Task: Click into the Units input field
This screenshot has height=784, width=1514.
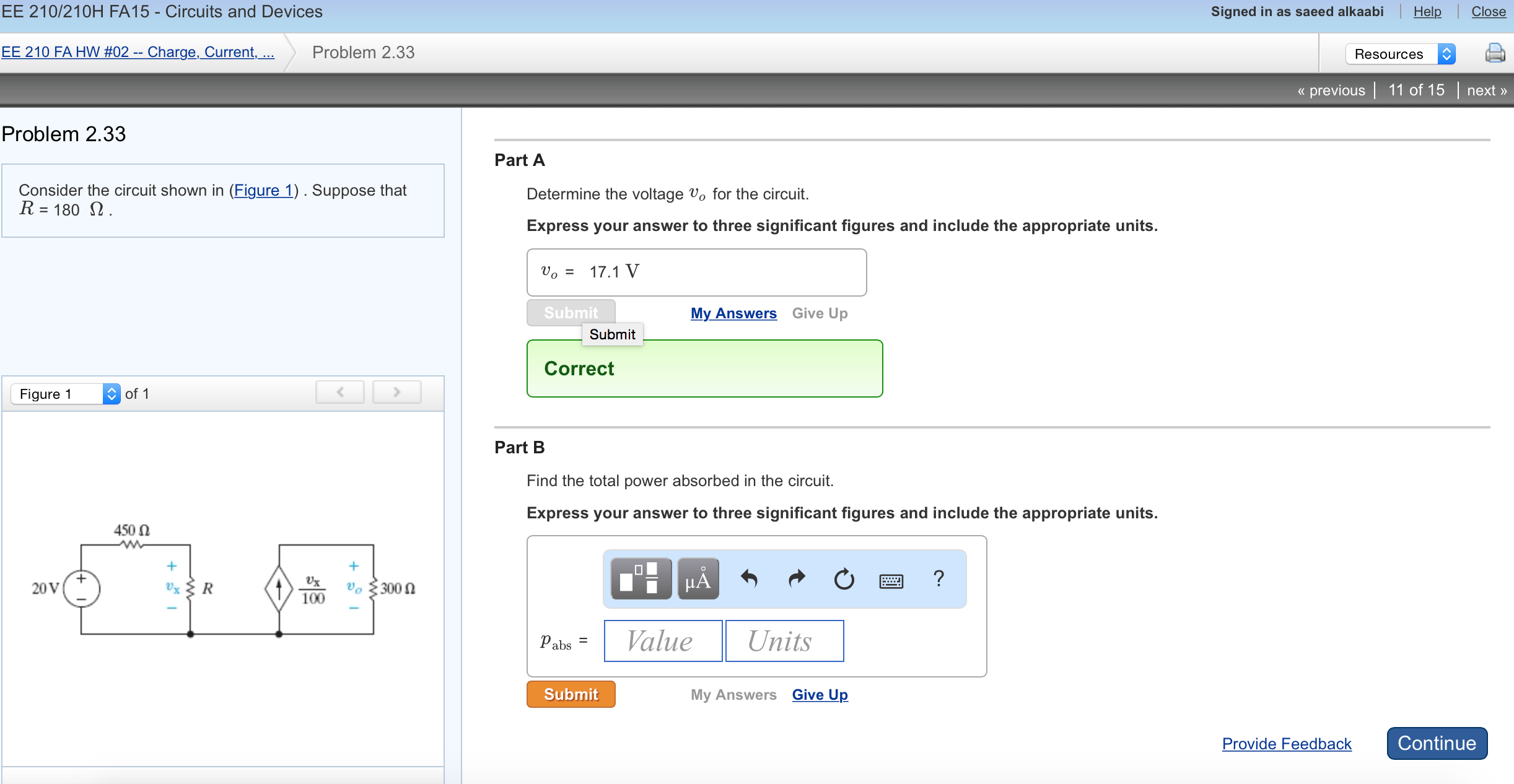Action: coord(784,641)
